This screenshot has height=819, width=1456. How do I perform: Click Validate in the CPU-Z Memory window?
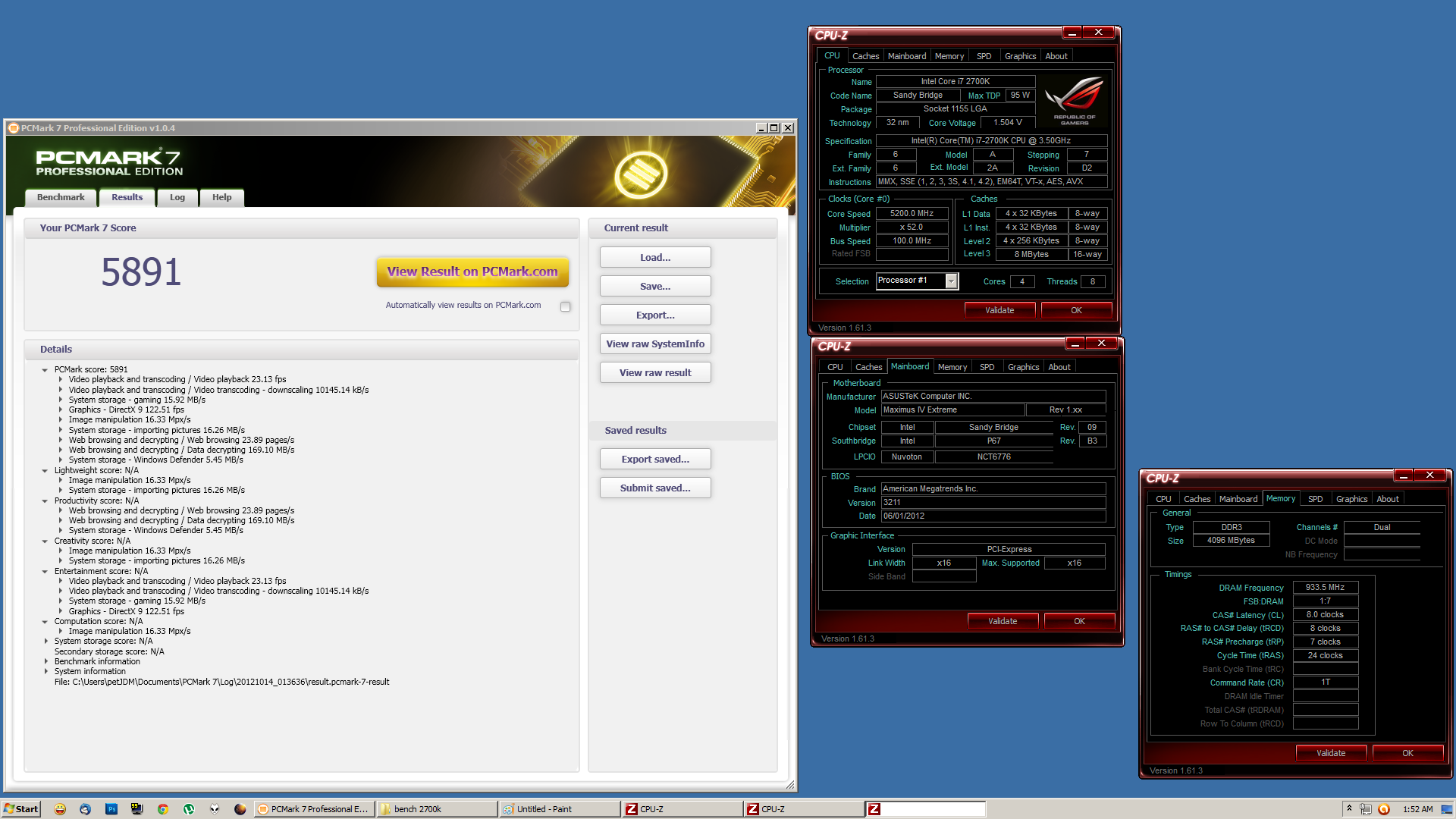pyautogui.click(x=1331, y=753)
